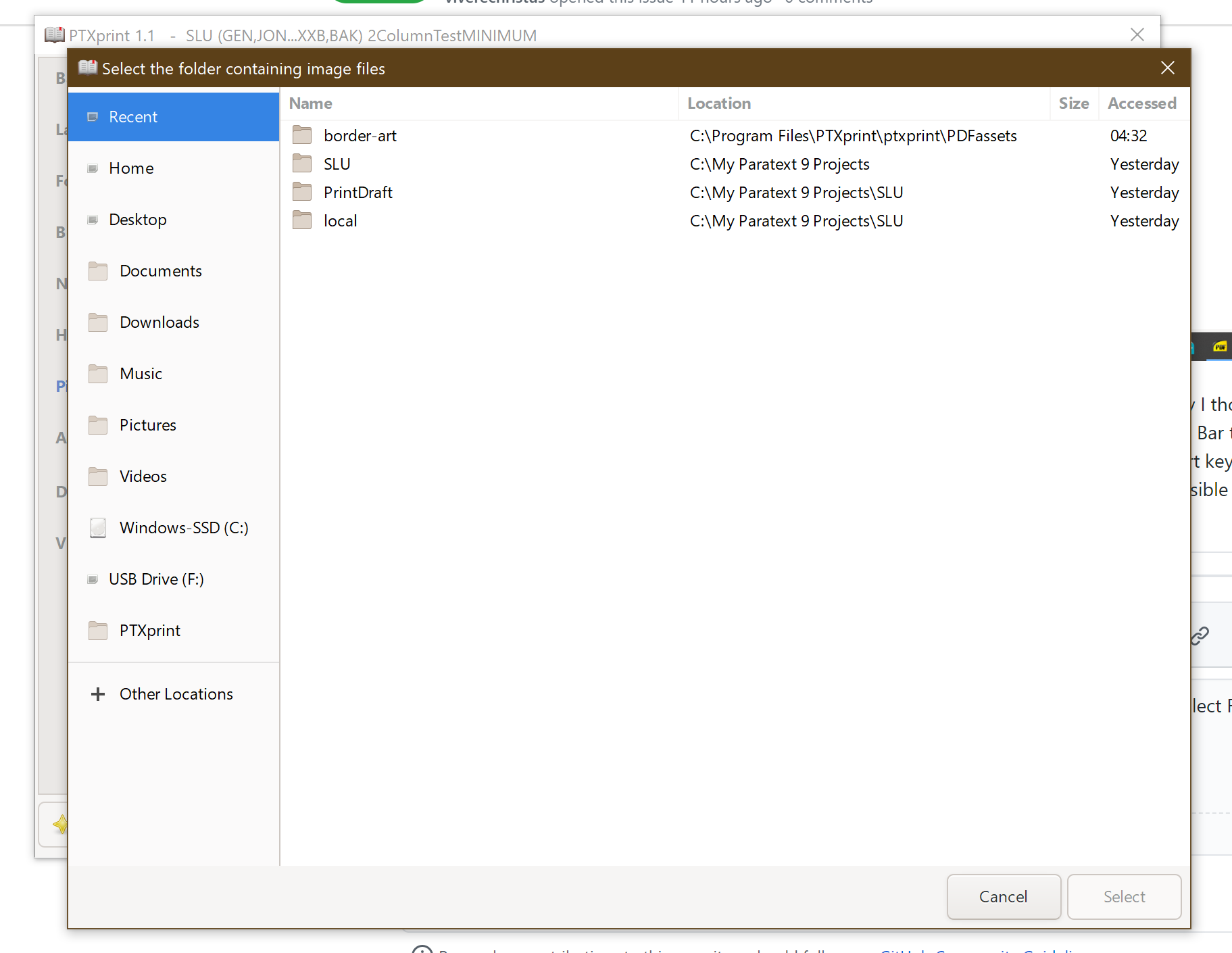Screen dimensions: 1232x953
Task: Open the Pictures folder from the sidebar
Action: (x=148, y=424)
